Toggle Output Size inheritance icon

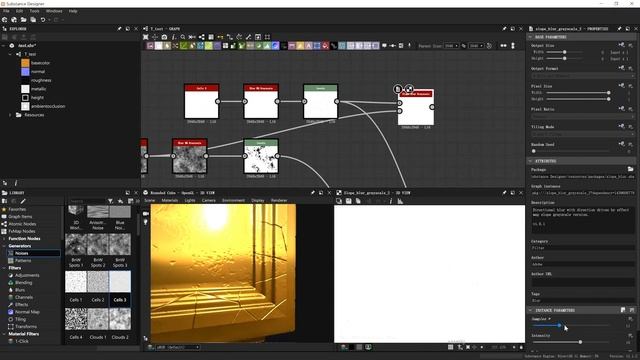621,44
